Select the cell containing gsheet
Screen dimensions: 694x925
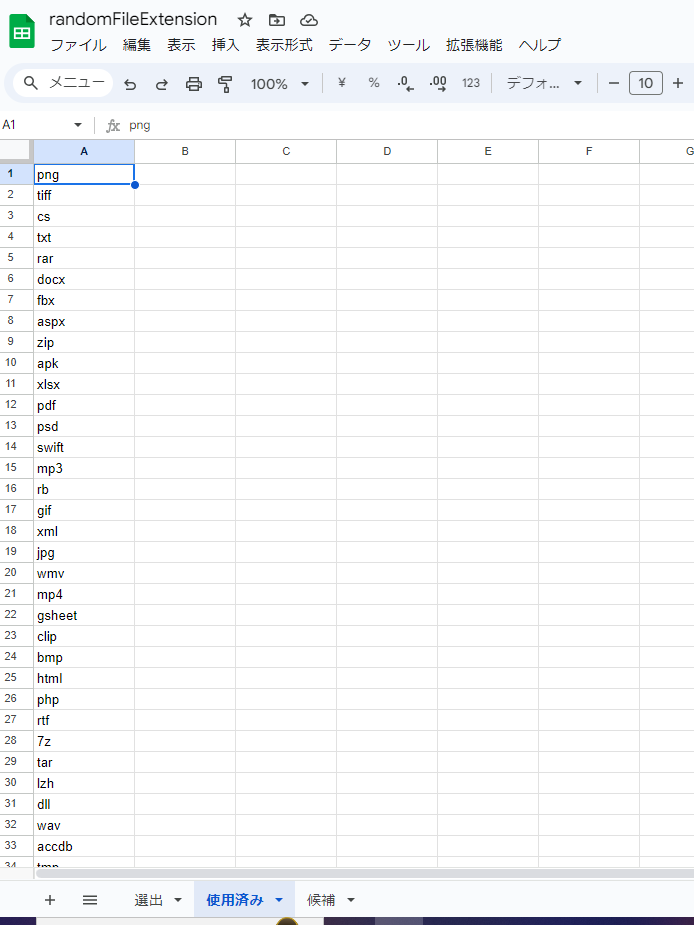click(x=84, y=615)
